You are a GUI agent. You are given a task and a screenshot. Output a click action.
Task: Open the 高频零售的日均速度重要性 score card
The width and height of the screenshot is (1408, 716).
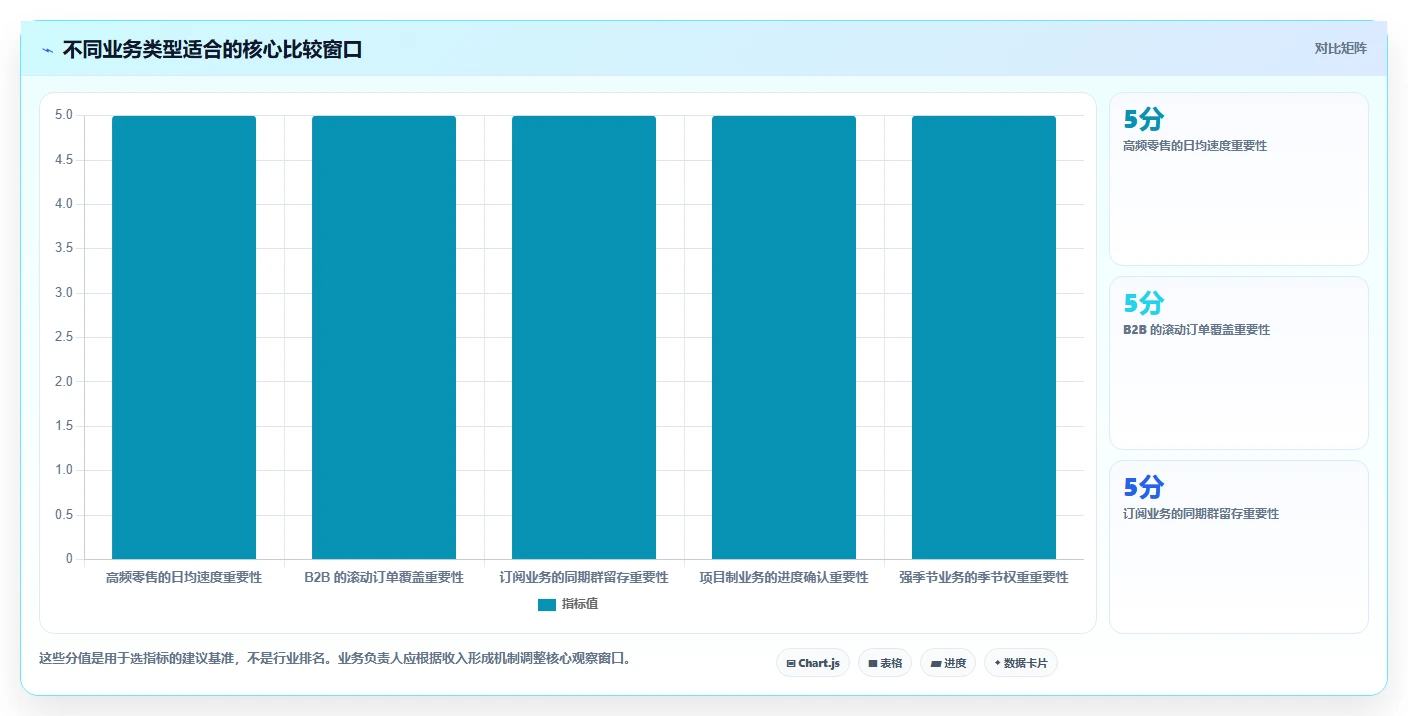click(1239, 179)
